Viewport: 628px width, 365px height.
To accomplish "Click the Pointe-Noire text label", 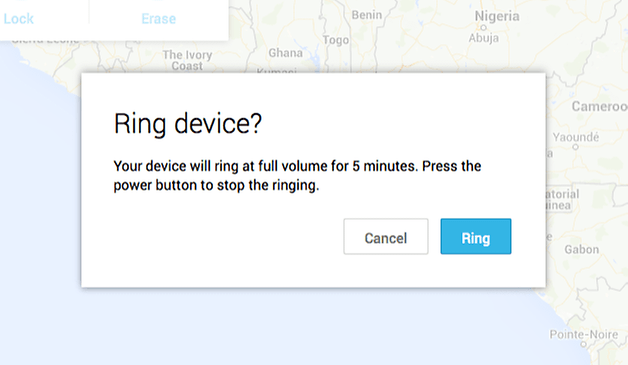I will click(x=584, y=334).
